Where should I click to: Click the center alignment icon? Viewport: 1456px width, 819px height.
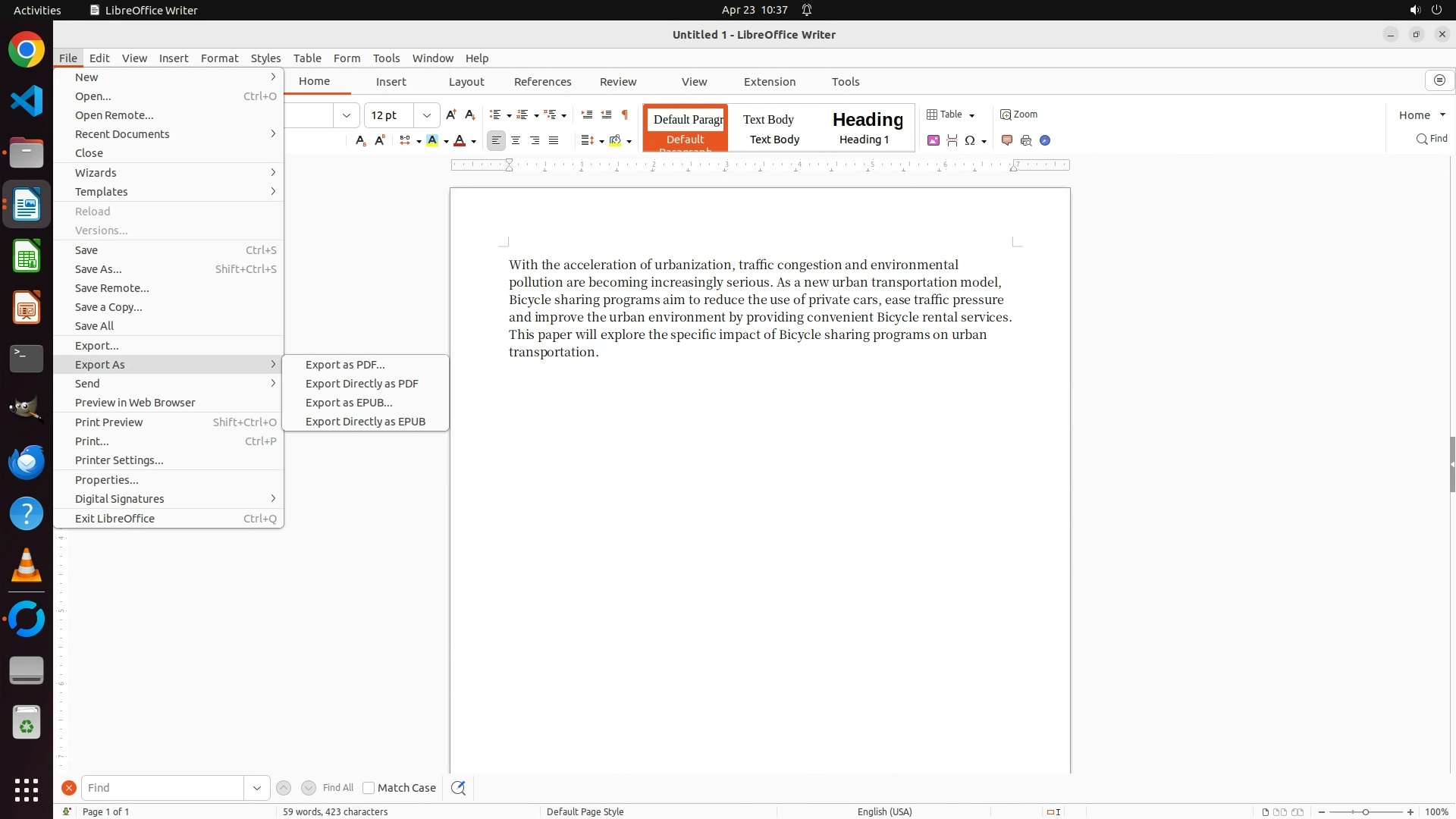(516, 140)
